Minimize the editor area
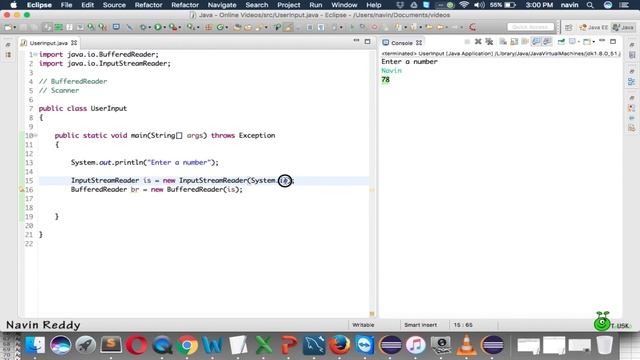640x360 pixels. pyautogui.click(x=356, y=41)
